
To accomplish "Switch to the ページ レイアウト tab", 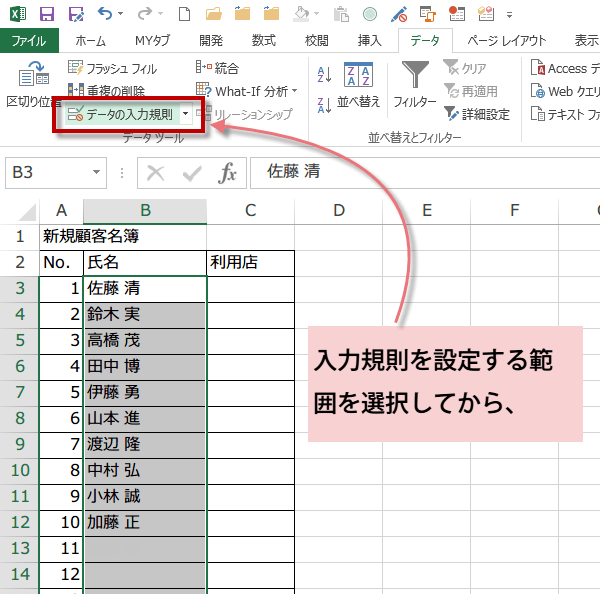I will point(507,41).
